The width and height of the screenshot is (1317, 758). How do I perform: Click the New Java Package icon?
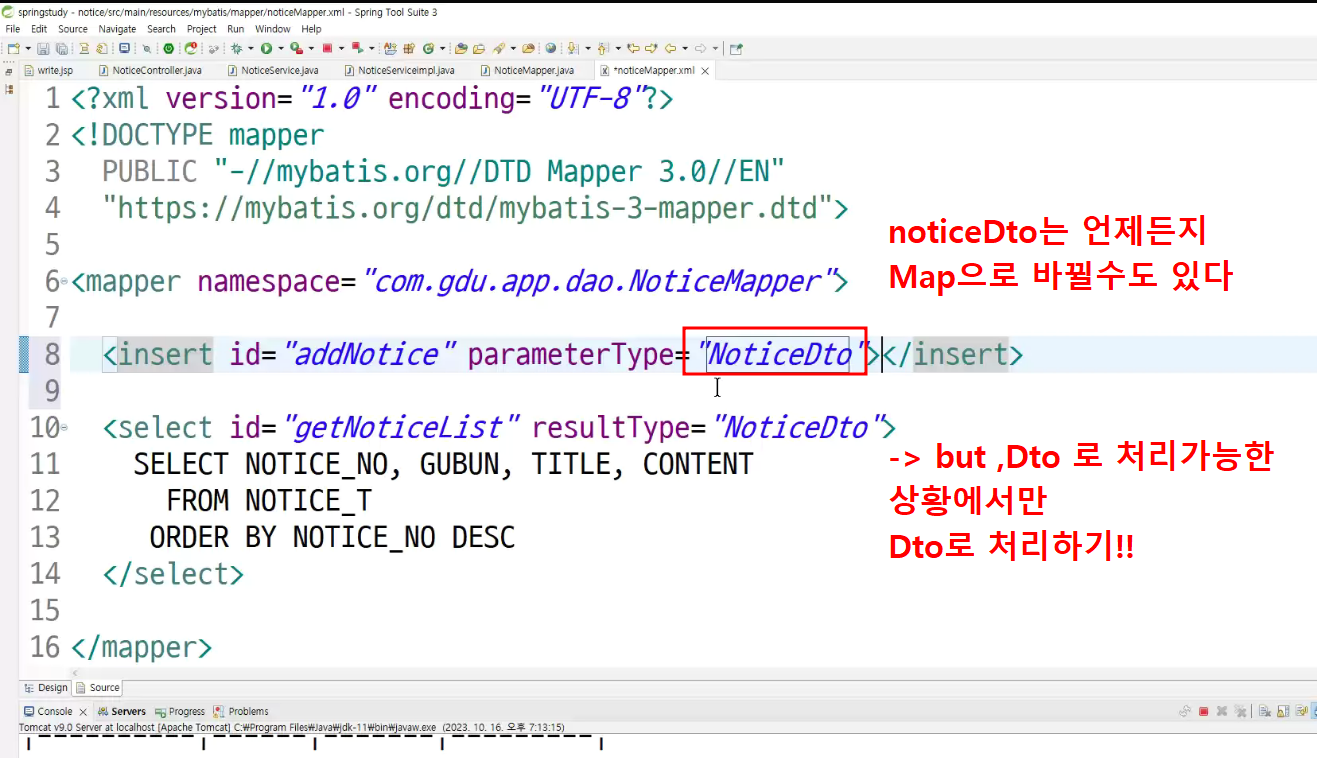(x=409, y=48)
